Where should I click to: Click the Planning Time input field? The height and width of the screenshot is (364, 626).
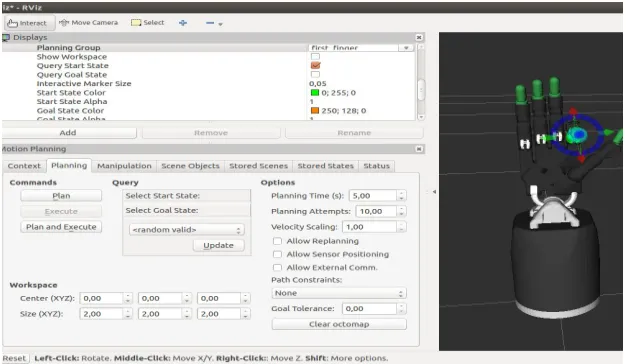373,196
